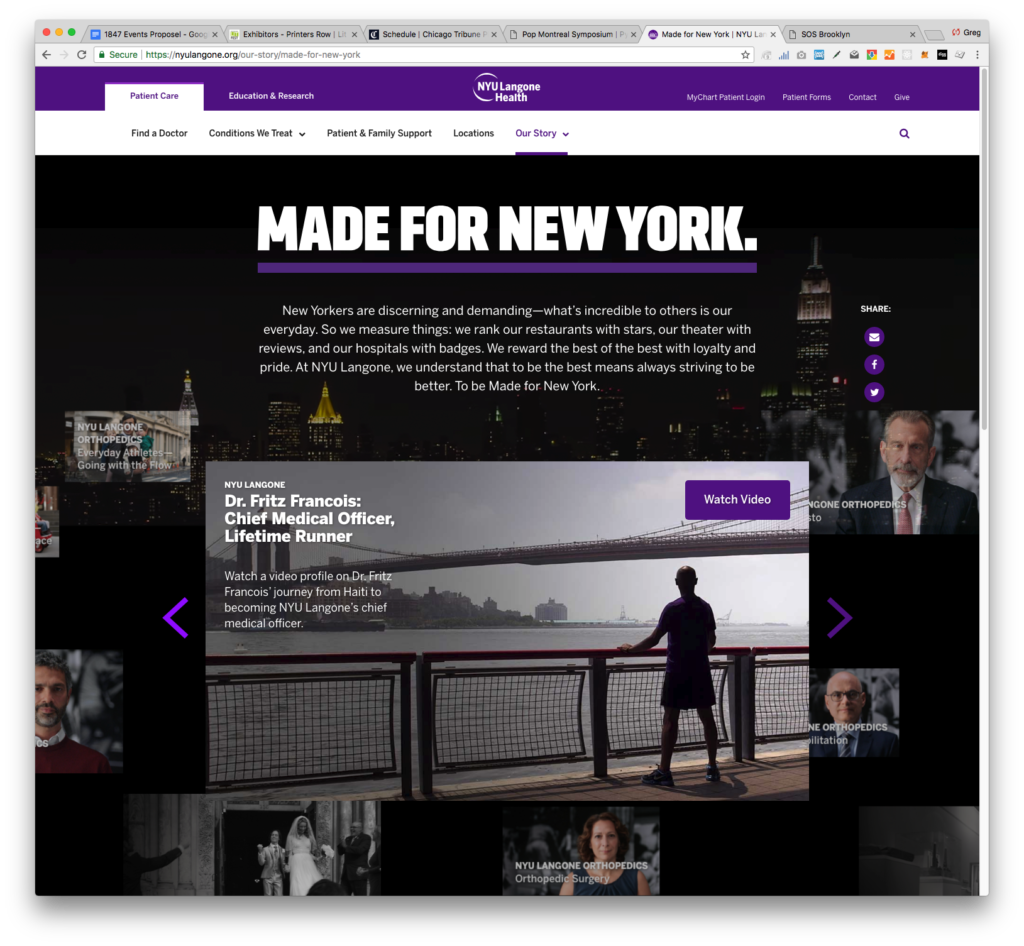Image resolution: width=1024 pixels, height=946 pixels.
Task: Share the page on Twitter
Action: [x=874, y=392]
